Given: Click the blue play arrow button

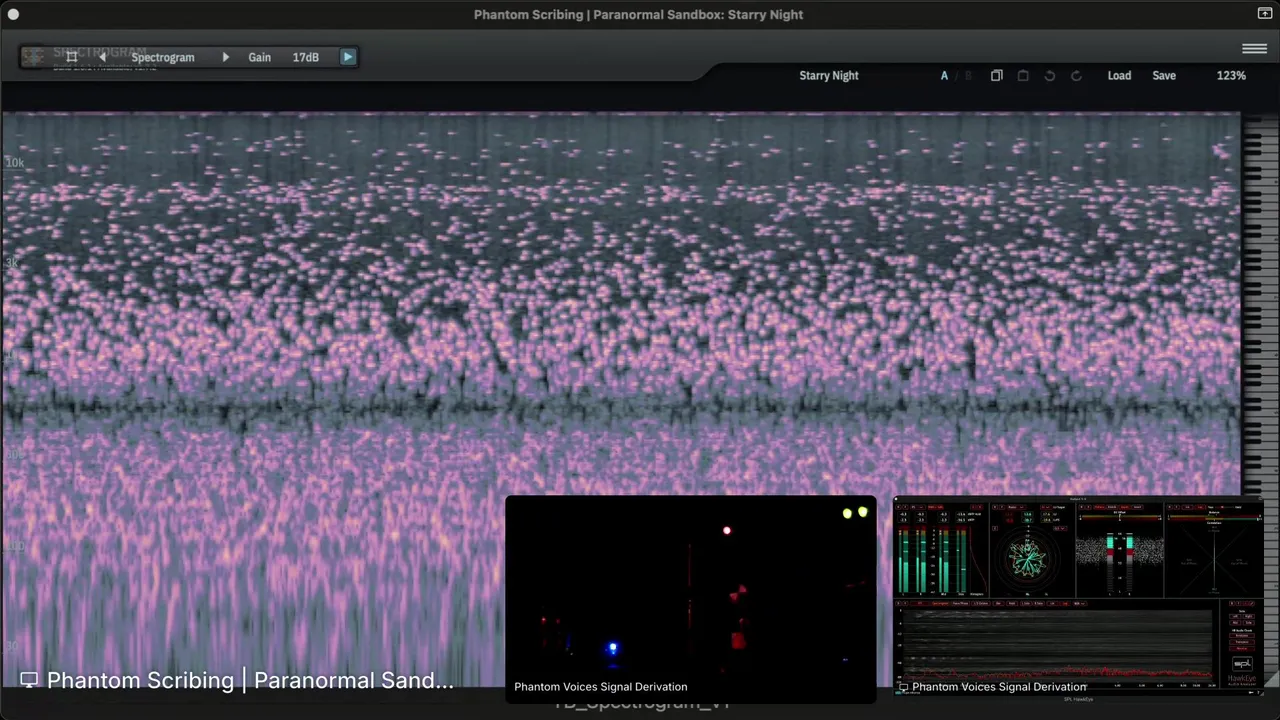Looking at the screenshot, I should tap(348, 57).
